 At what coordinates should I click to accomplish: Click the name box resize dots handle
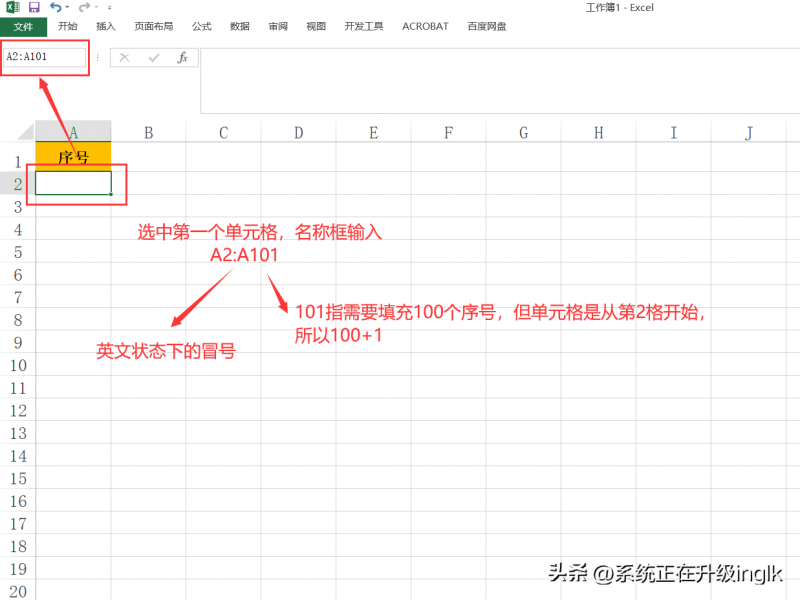click(97, 57)
